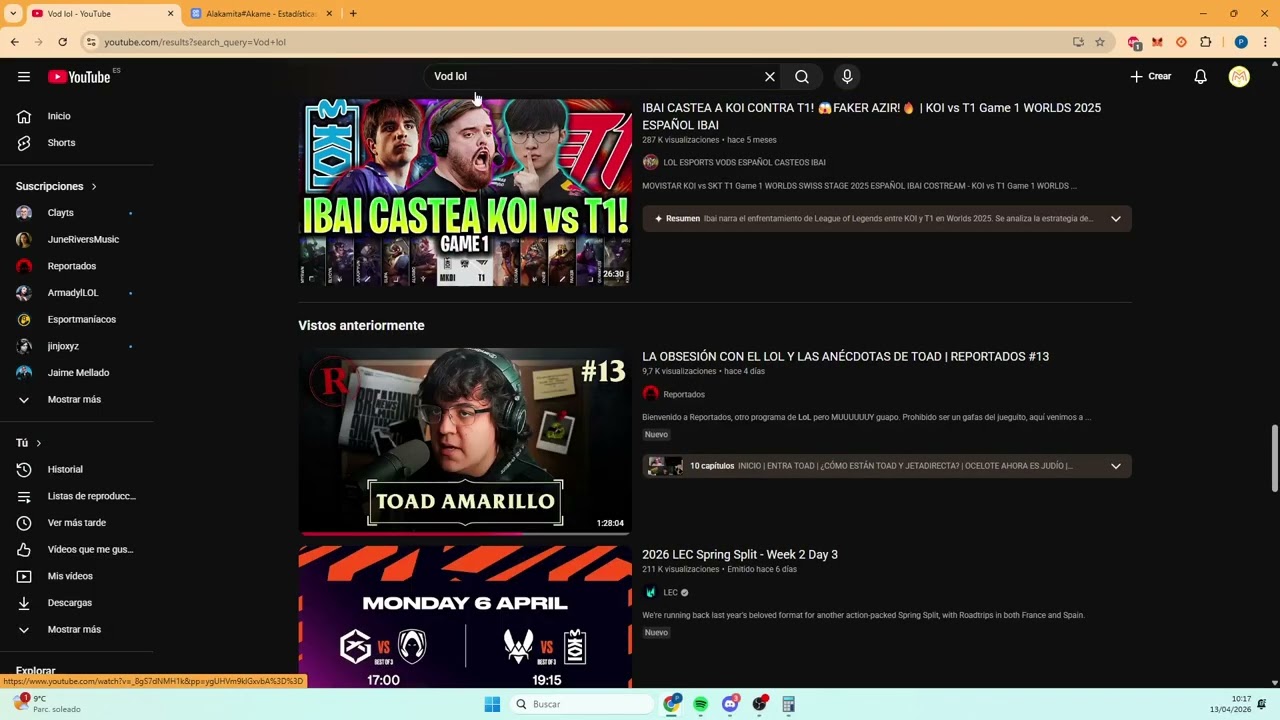Clear the search query with the X

click(x=770, y=77)
